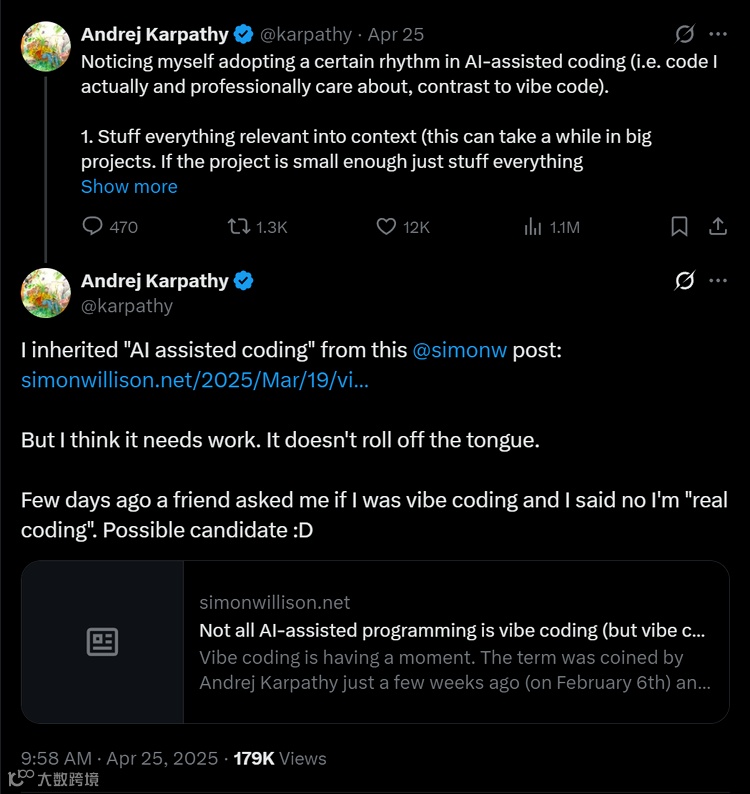Share the top tweet
This screenshot has height=794, width=750.
[x=717, y=227]
